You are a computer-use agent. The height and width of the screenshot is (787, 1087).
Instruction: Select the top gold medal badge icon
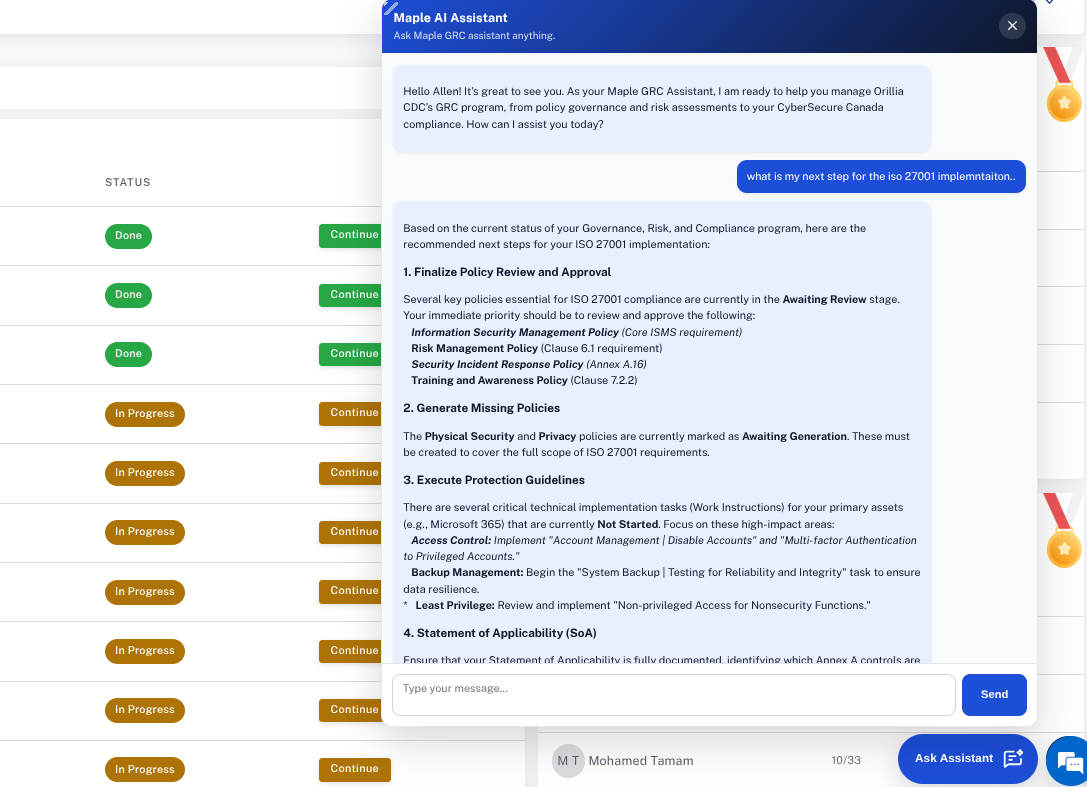coord(1064,102)
